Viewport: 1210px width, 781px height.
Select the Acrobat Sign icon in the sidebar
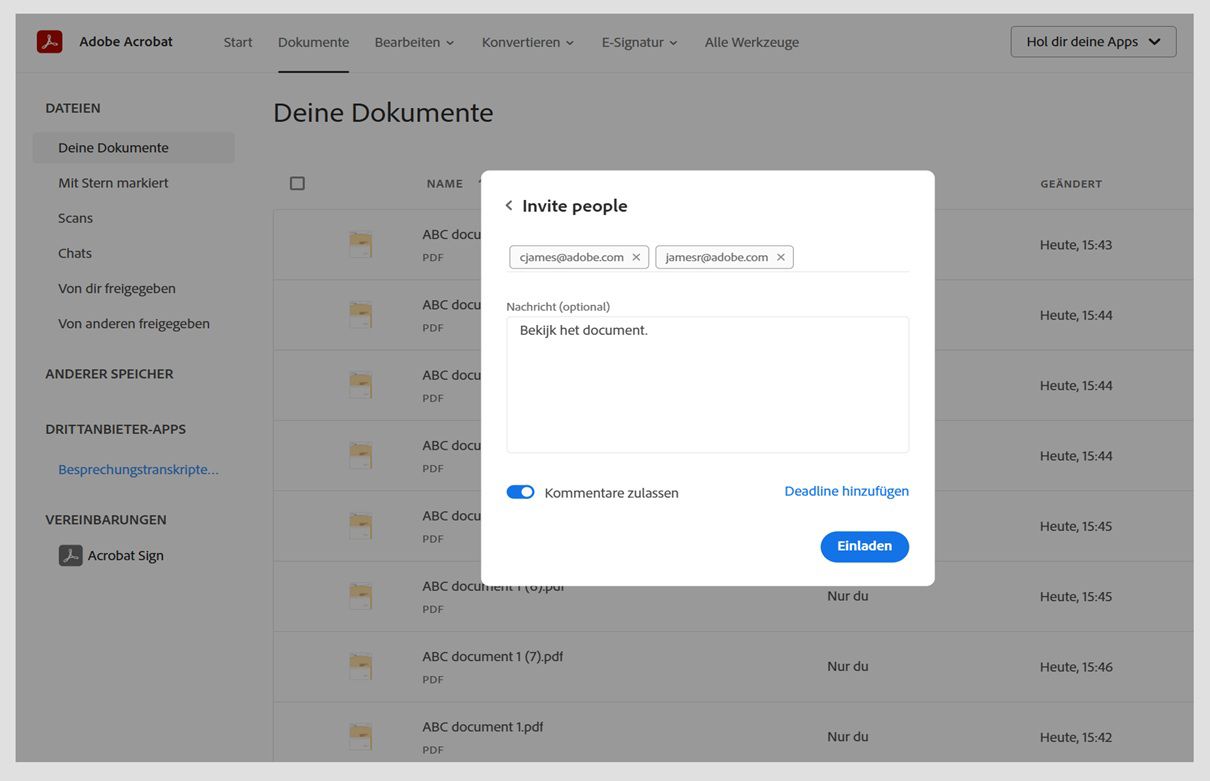pyautogui.click(x=70, y=555)
